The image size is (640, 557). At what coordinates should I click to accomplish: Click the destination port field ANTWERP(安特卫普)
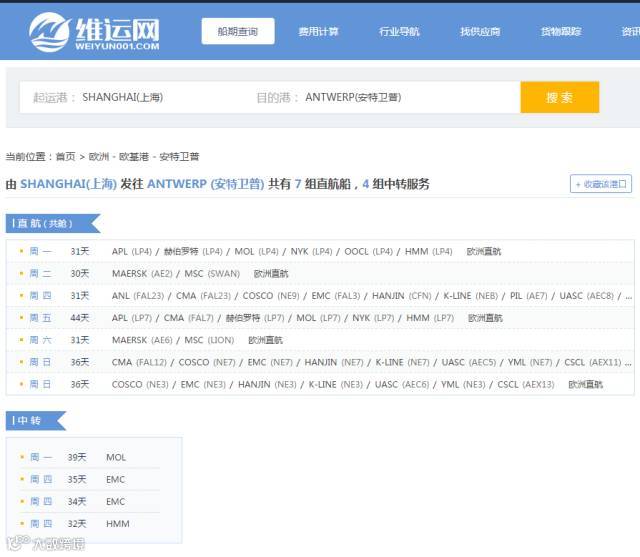[353, 97]
